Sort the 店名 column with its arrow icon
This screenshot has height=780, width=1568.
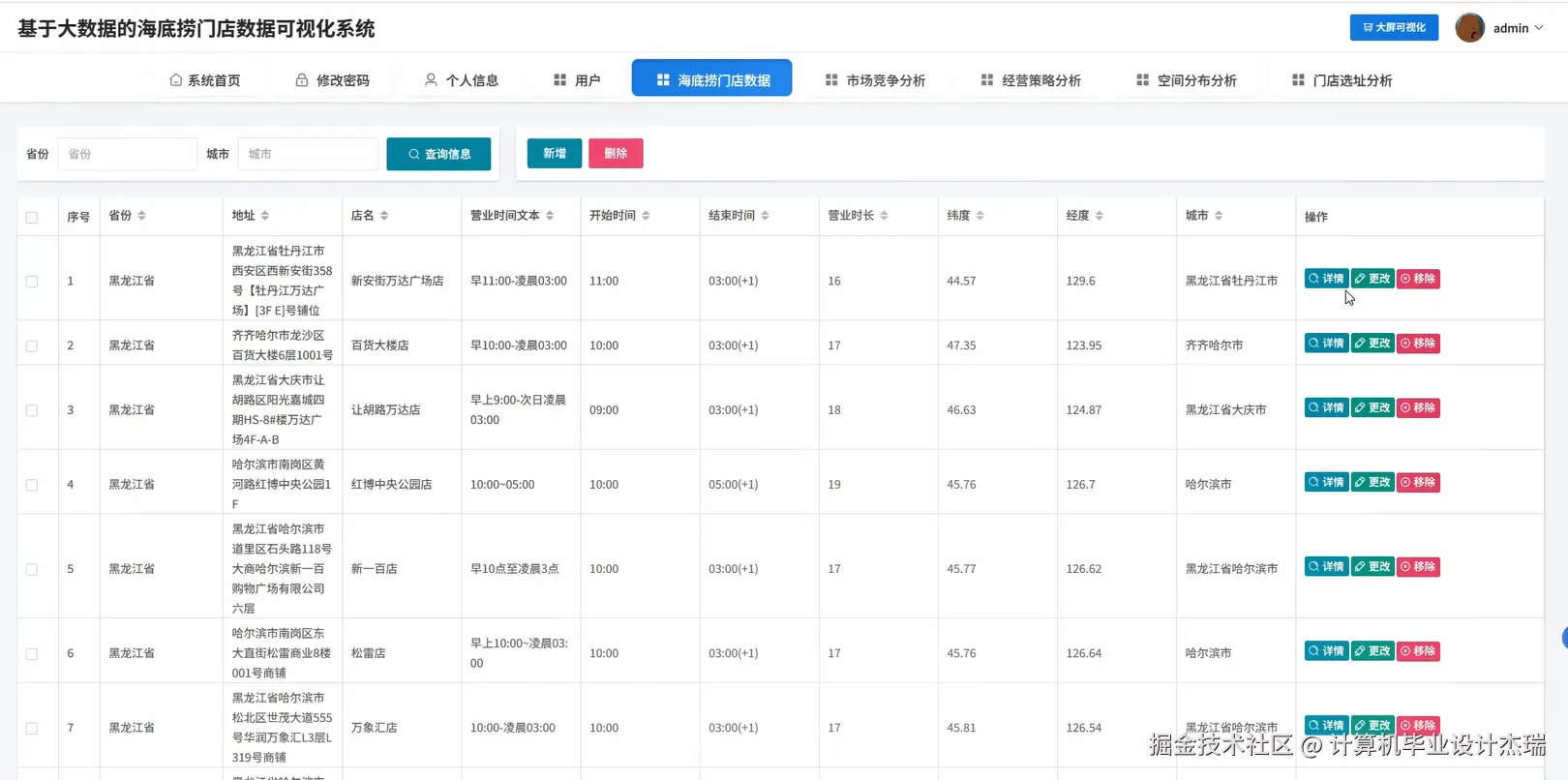pyautogui.click(x=384, y=216)
